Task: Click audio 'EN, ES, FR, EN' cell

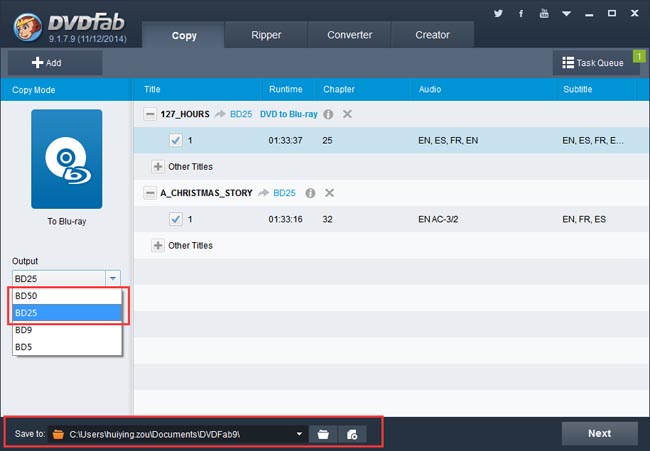Action: (x=448, y=141)
